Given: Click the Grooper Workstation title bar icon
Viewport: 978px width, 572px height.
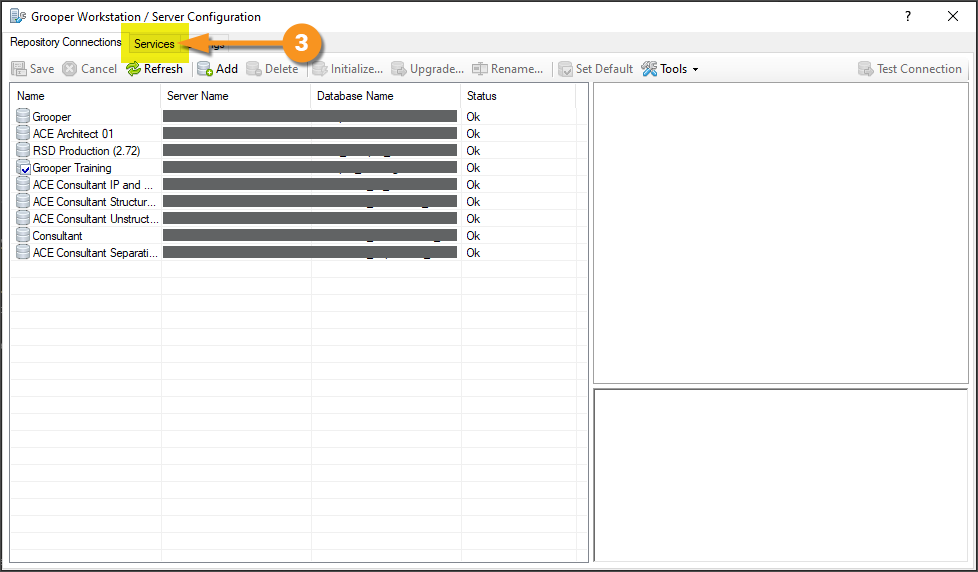Looking at the screenshot, I should (x=18, y=16).
